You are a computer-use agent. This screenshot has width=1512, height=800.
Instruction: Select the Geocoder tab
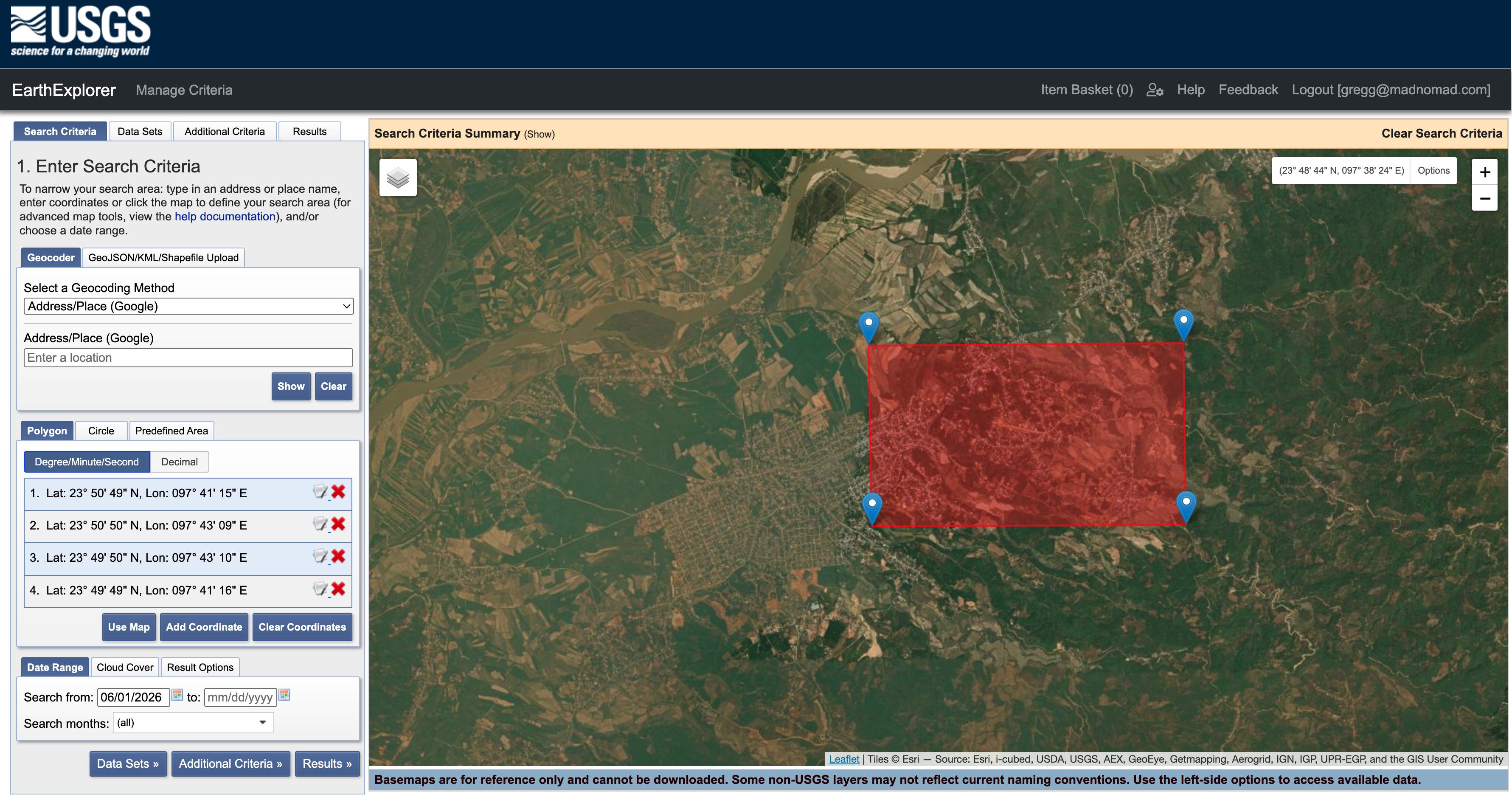(51, 258)
